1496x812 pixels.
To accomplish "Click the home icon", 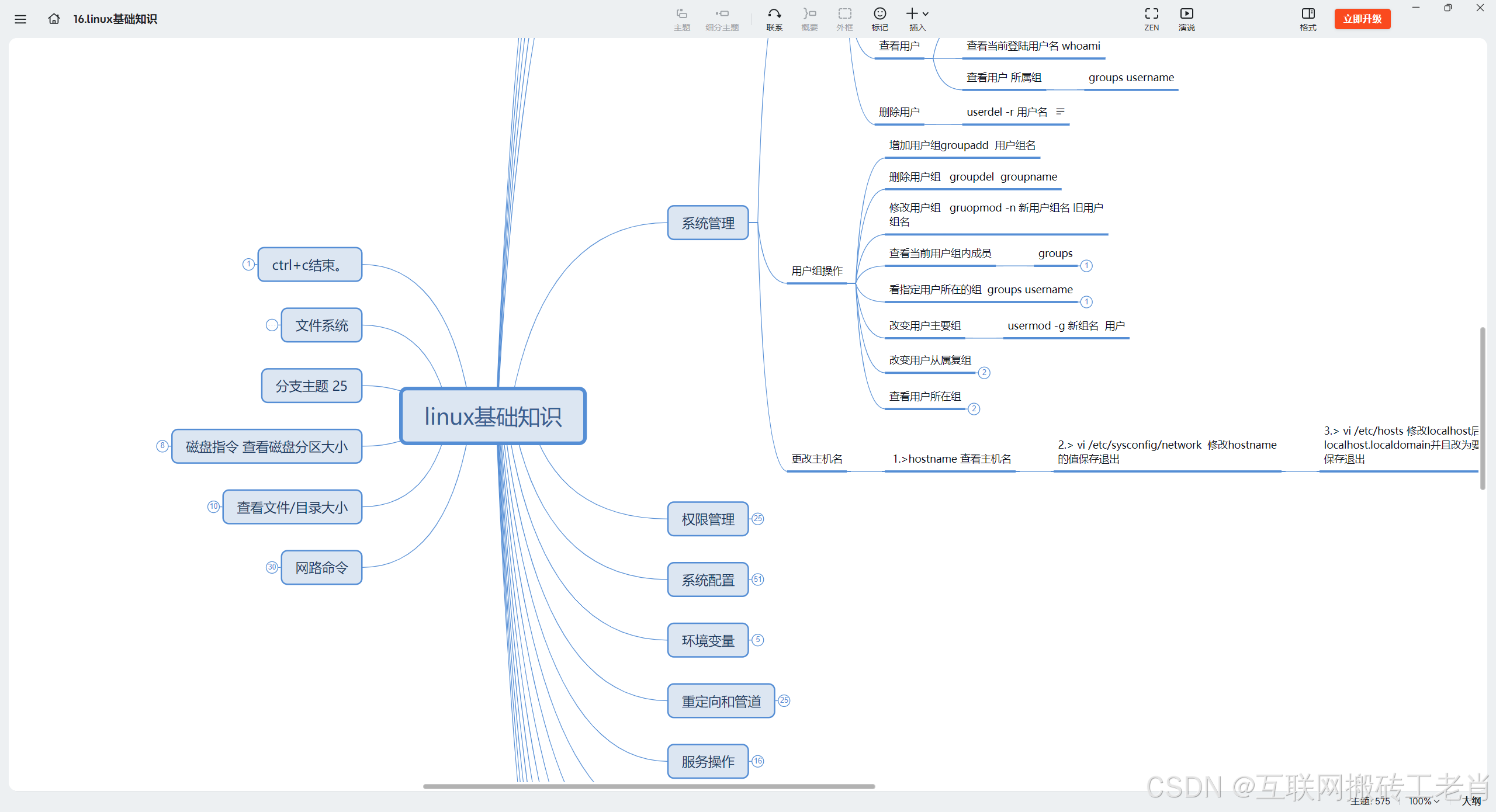I will click(x=54, y=19).
